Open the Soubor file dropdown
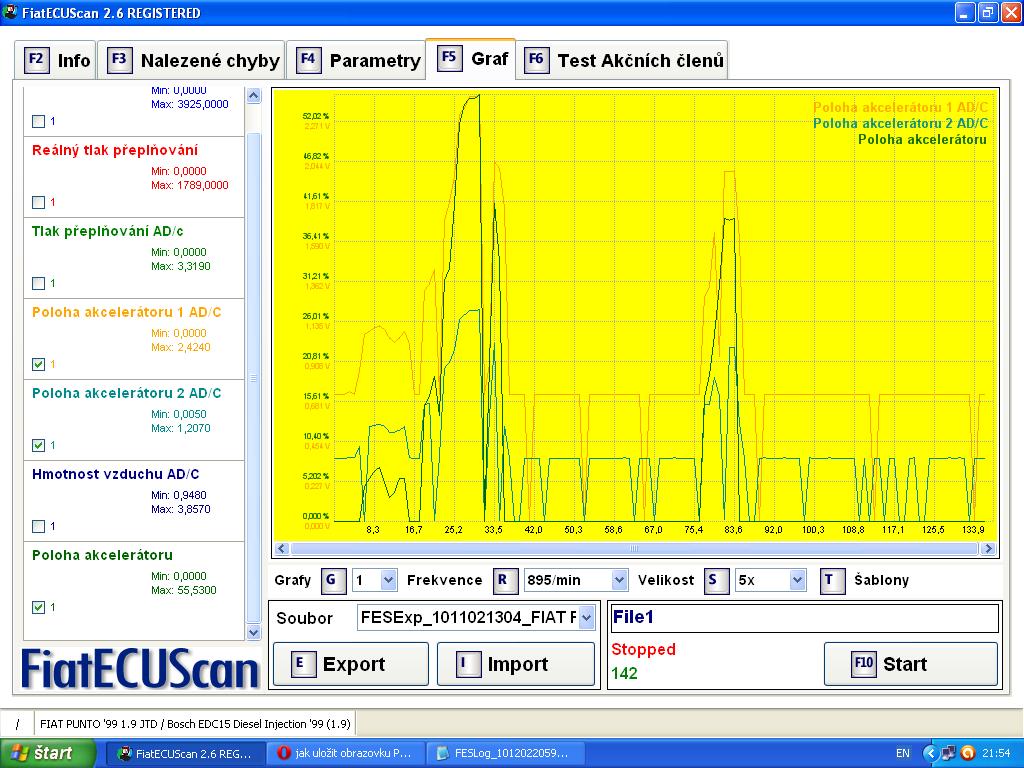The width and height of the screenshot is (1024, 768). (x=586, y=618)
